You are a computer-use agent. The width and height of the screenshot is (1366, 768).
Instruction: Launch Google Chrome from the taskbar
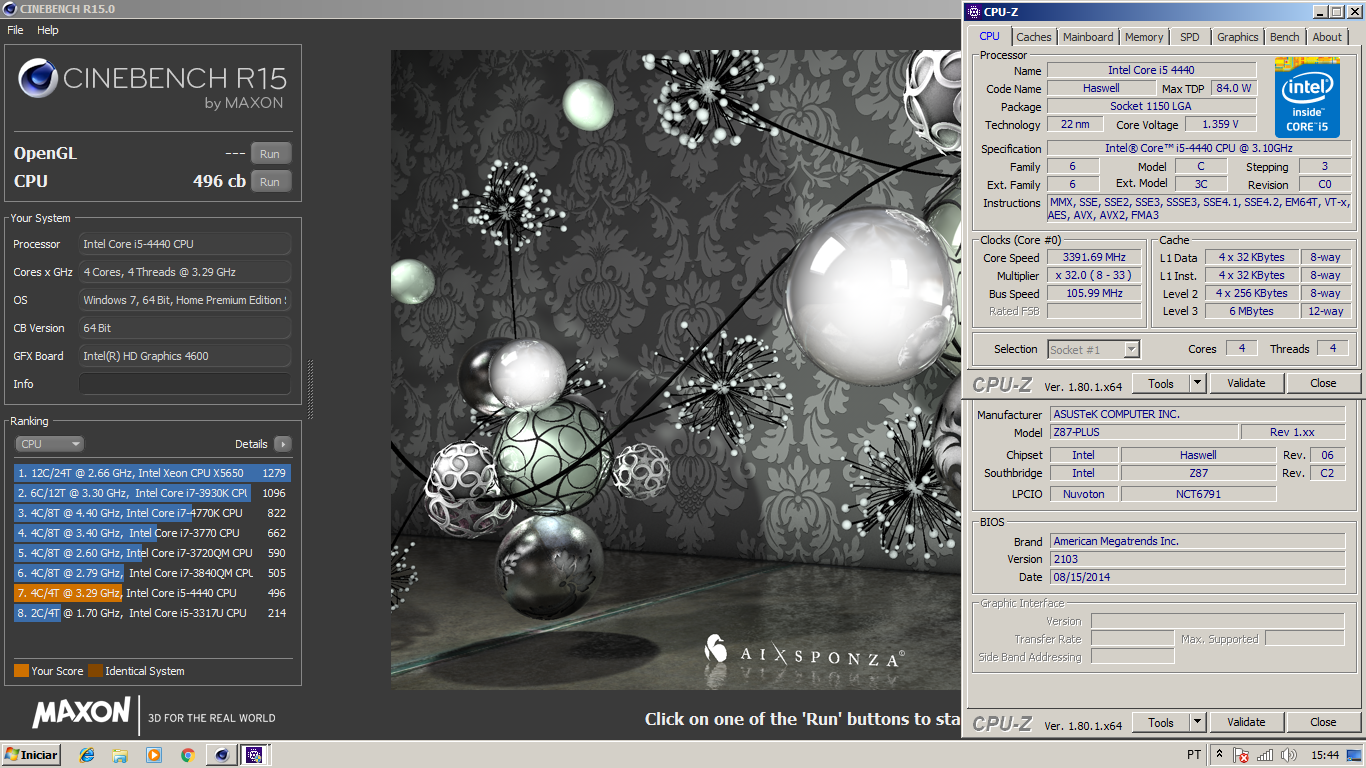187,755
